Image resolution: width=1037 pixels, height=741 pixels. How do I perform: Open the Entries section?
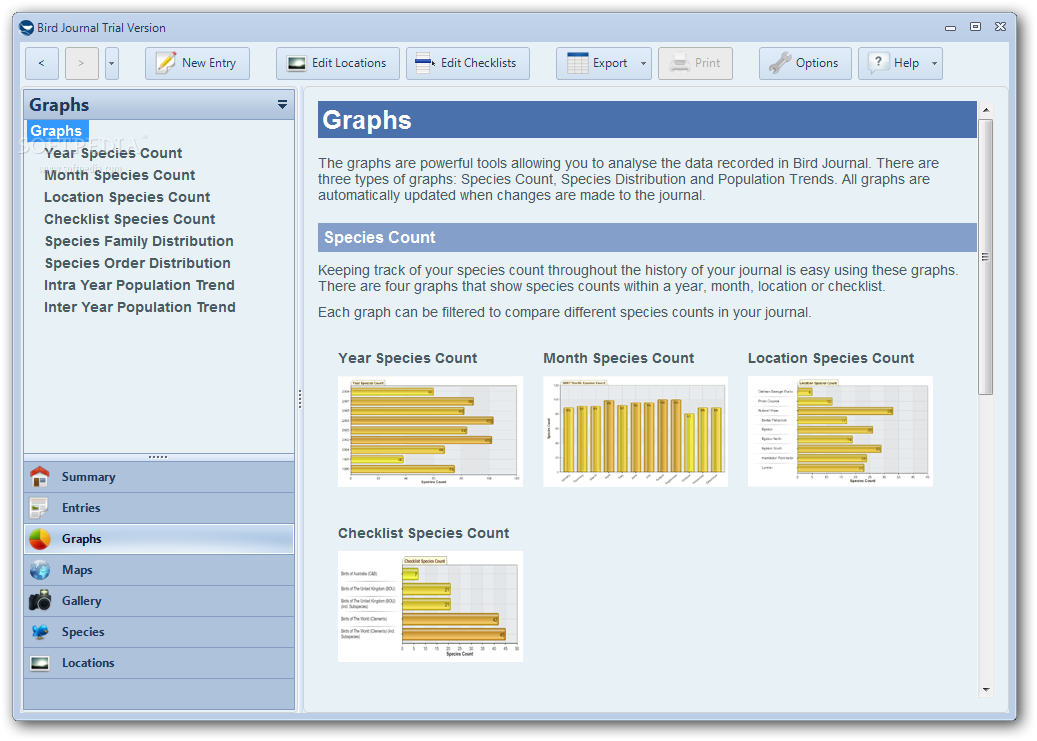(159, 508)
